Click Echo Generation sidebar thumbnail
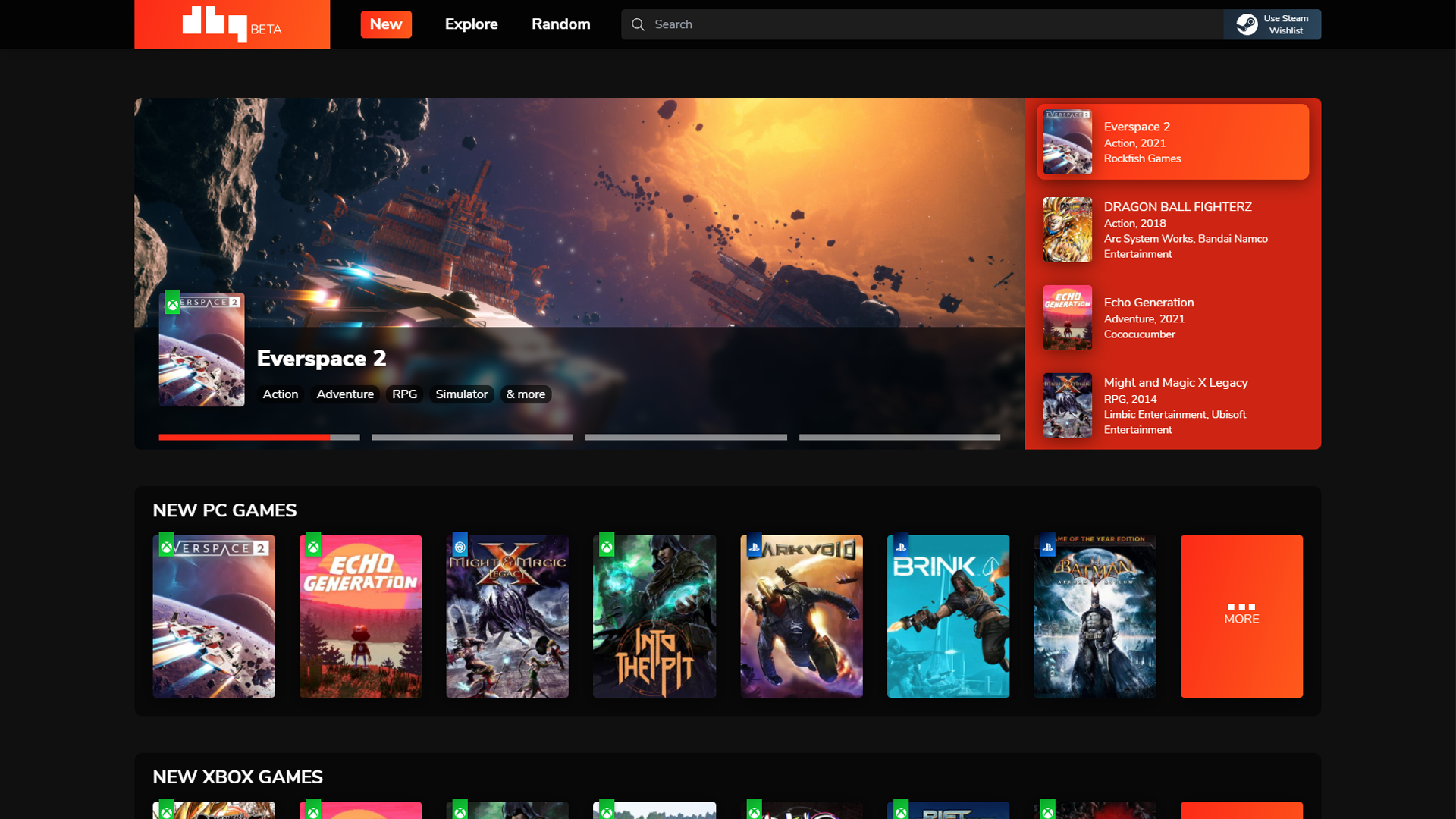 (1067, 318)
